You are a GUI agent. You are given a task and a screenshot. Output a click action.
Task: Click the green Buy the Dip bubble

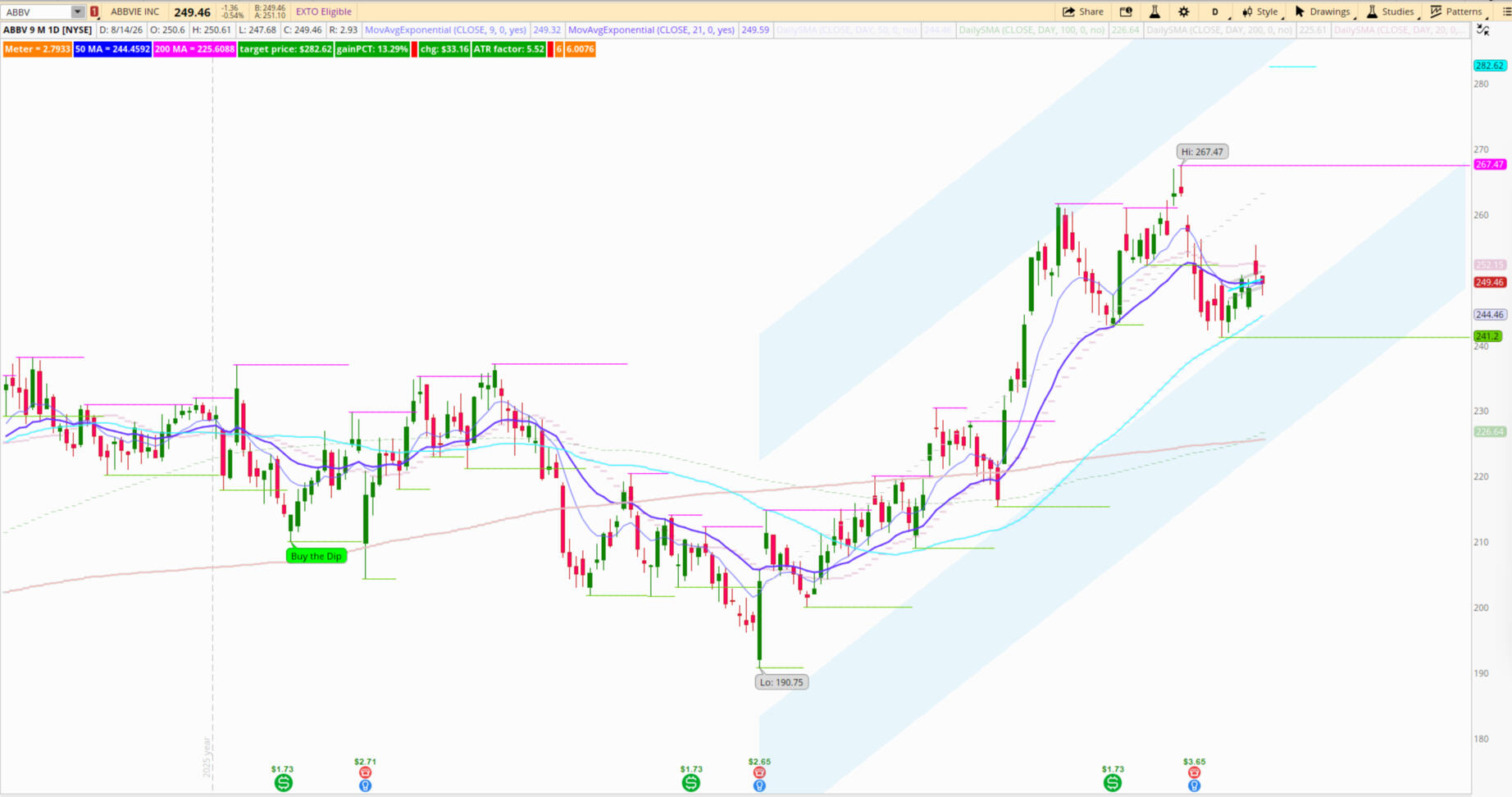click(316, 556)
